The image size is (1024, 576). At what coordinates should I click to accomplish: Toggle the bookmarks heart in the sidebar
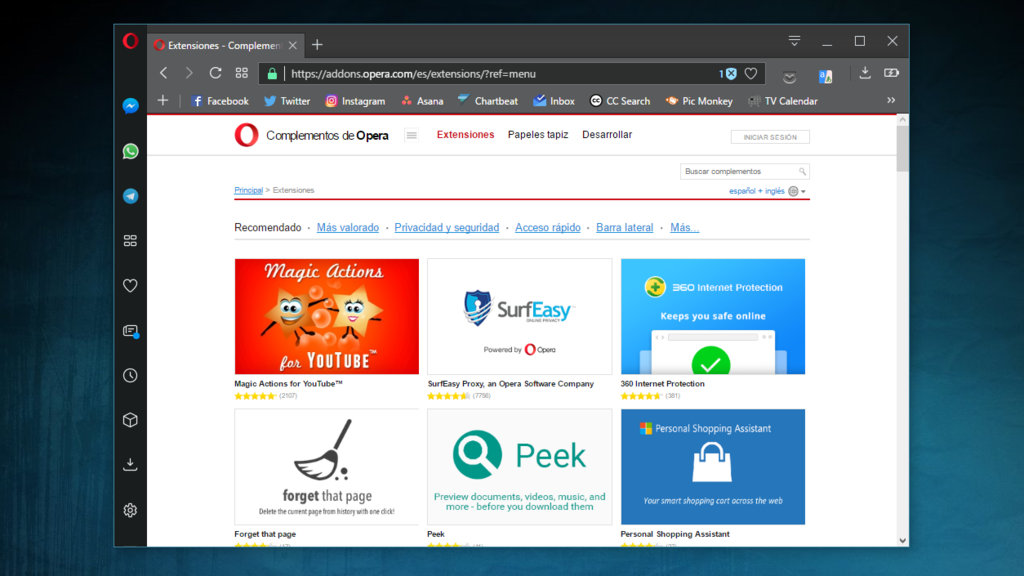pos(129,285)
